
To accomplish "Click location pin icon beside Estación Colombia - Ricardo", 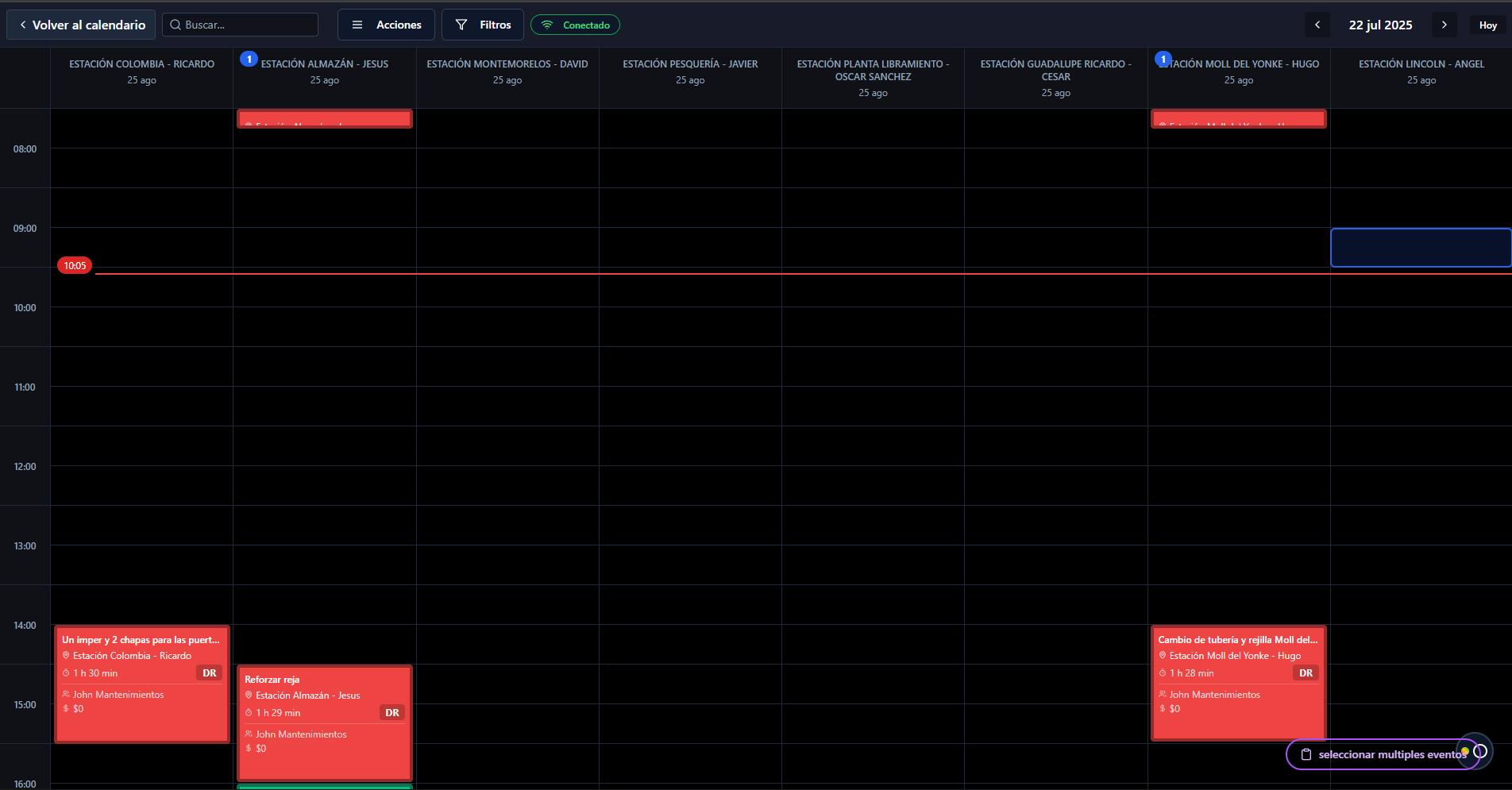I will (67, 656).
